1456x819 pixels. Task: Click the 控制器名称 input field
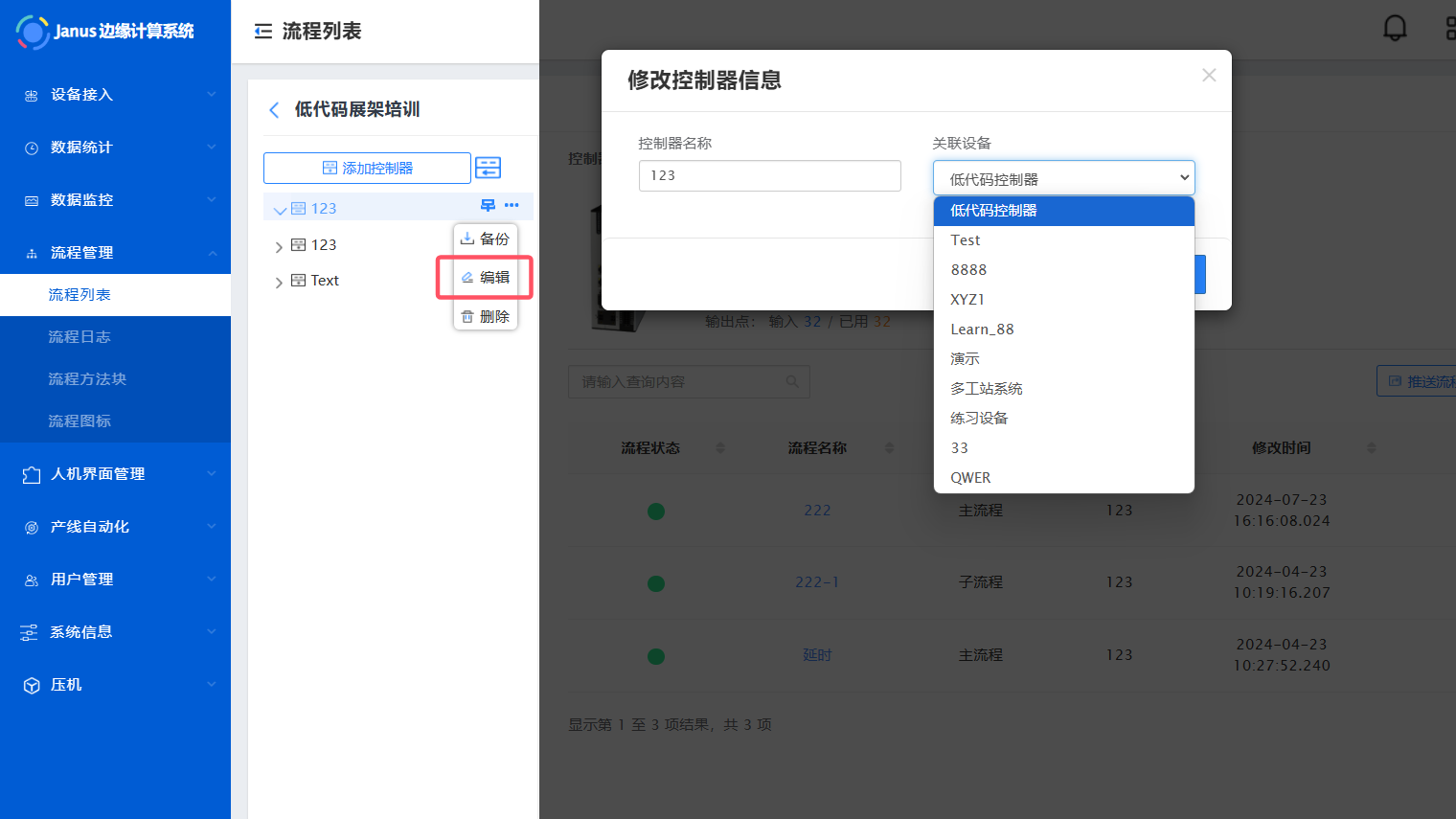point(769,175)
